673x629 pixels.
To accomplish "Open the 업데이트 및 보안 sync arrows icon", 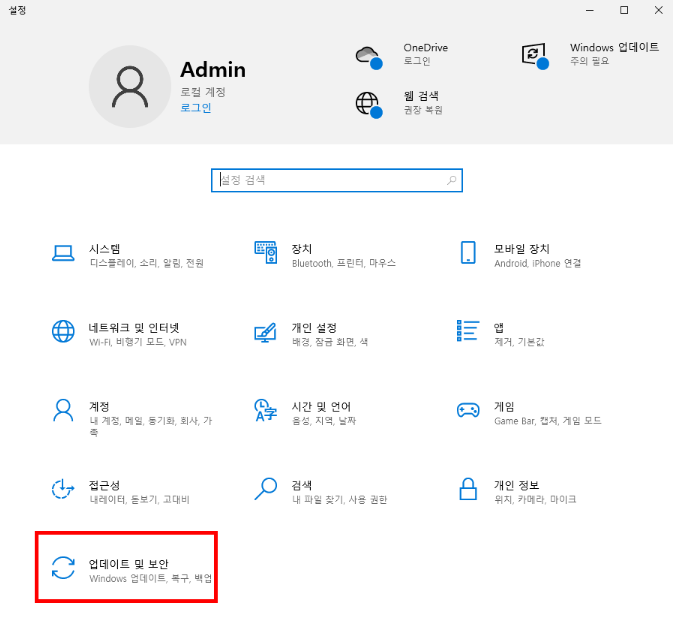I will (x=63, y=568).
